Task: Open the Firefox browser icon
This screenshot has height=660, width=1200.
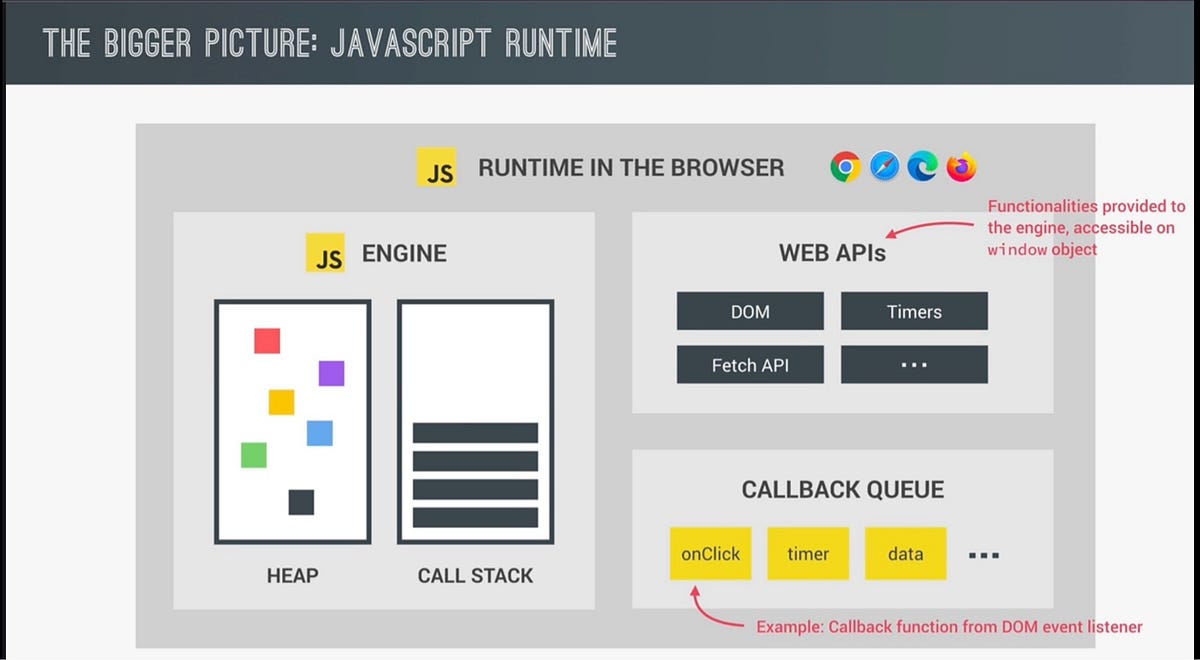Action: click(x=961, y=168)
